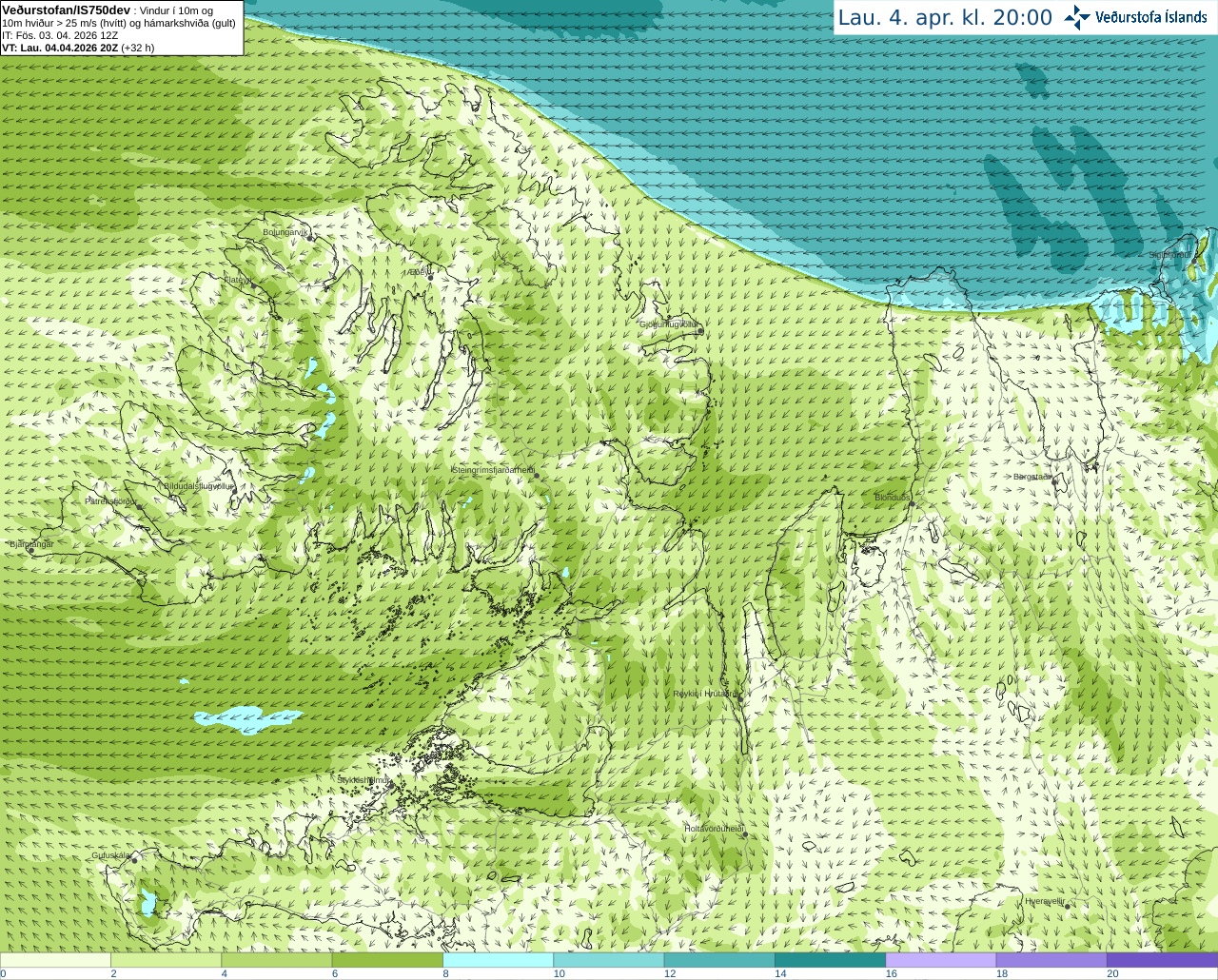
Task: Click the Stykkishólmur station label
Action: pyautogui.click(x=363, y=780)
